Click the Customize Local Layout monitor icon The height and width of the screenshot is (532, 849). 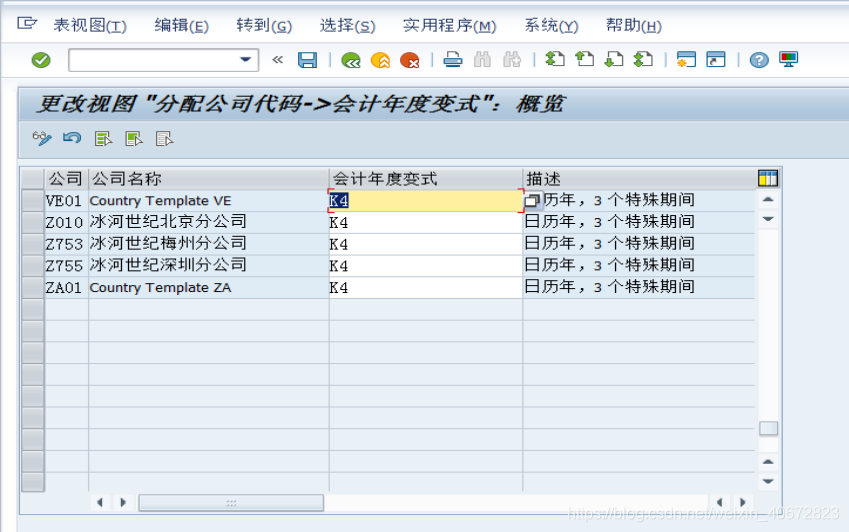pyautogui.click(x=788, y=59)
